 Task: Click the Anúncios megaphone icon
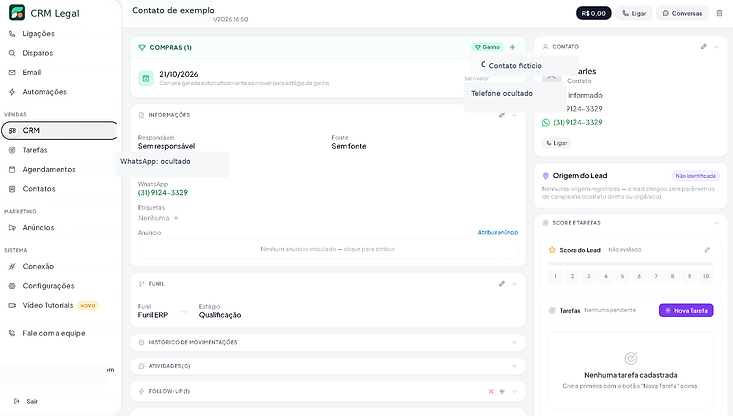pos(12,228)
